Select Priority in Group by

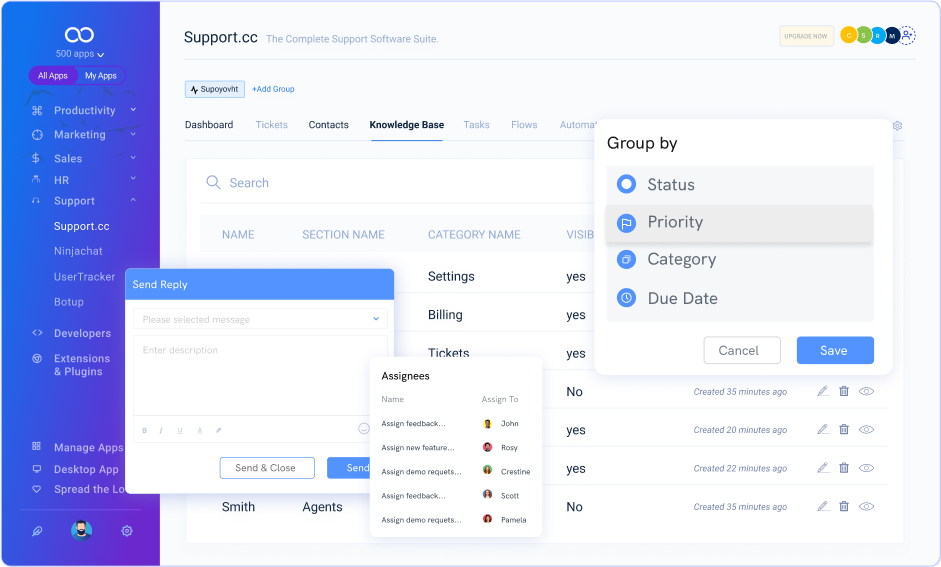pyautogui.click(x=739, y=223)
